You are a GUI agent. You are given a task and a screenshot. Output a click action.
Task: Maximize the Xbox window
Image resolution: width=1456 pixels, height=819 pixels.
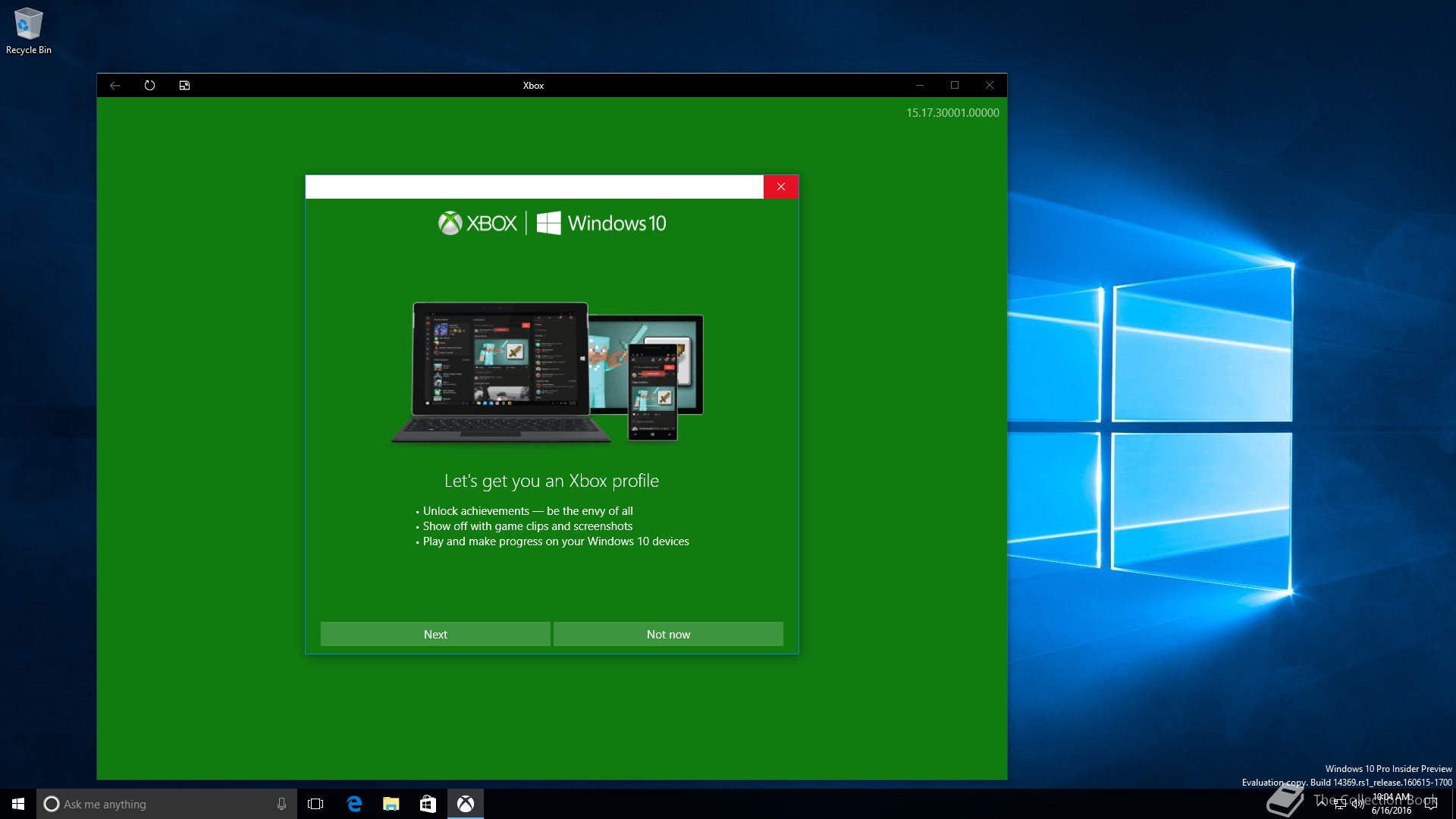[x=955, y=85]
